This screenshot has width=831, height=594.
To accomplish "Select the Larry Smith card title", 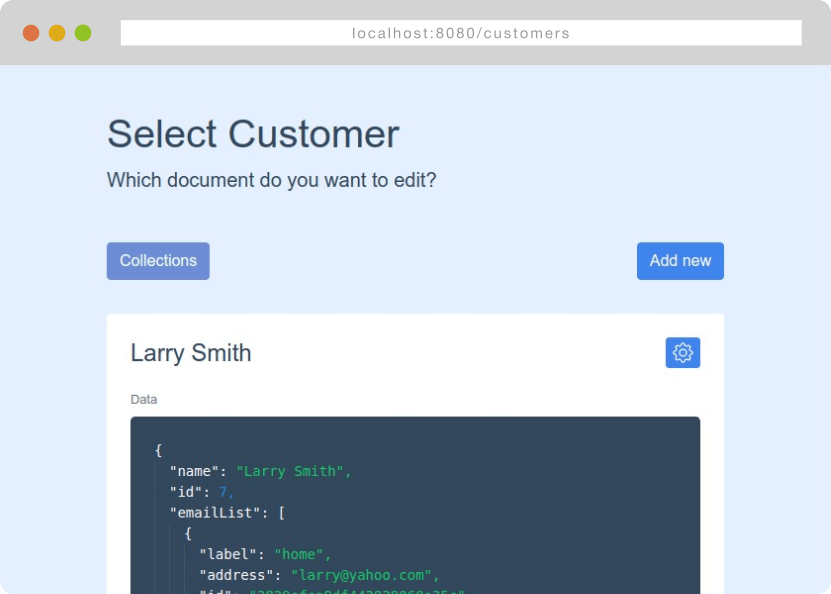I will click(191, 353).
